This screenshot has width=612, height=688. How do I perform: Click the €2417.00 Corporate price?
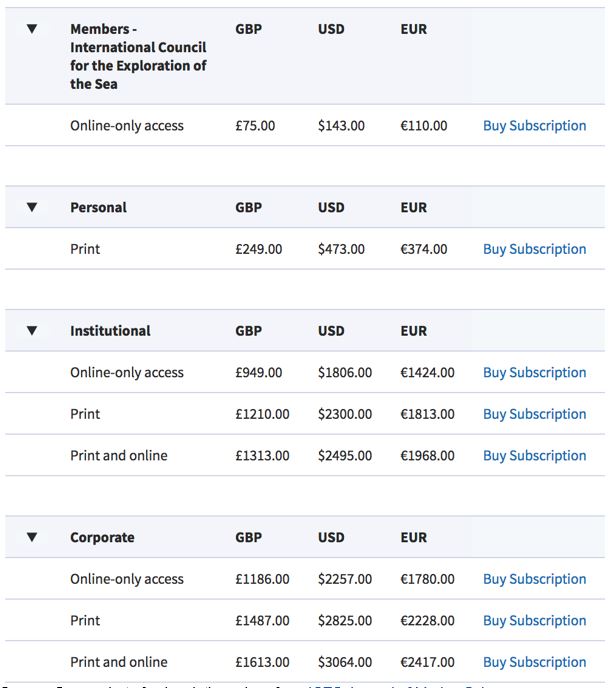[427, 662]
